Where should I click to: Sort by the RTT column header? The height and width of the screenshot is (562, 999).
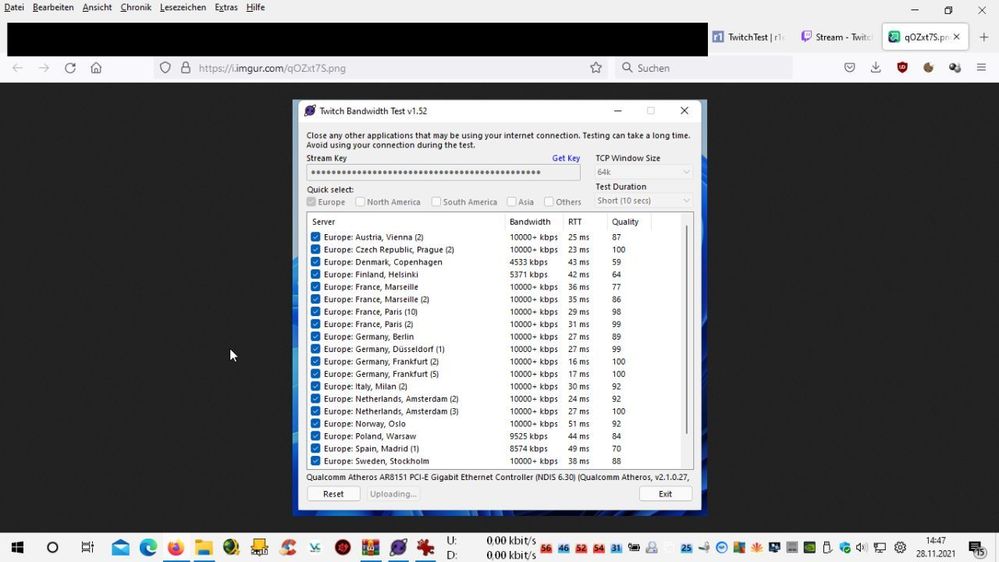[x=585, y=222]
